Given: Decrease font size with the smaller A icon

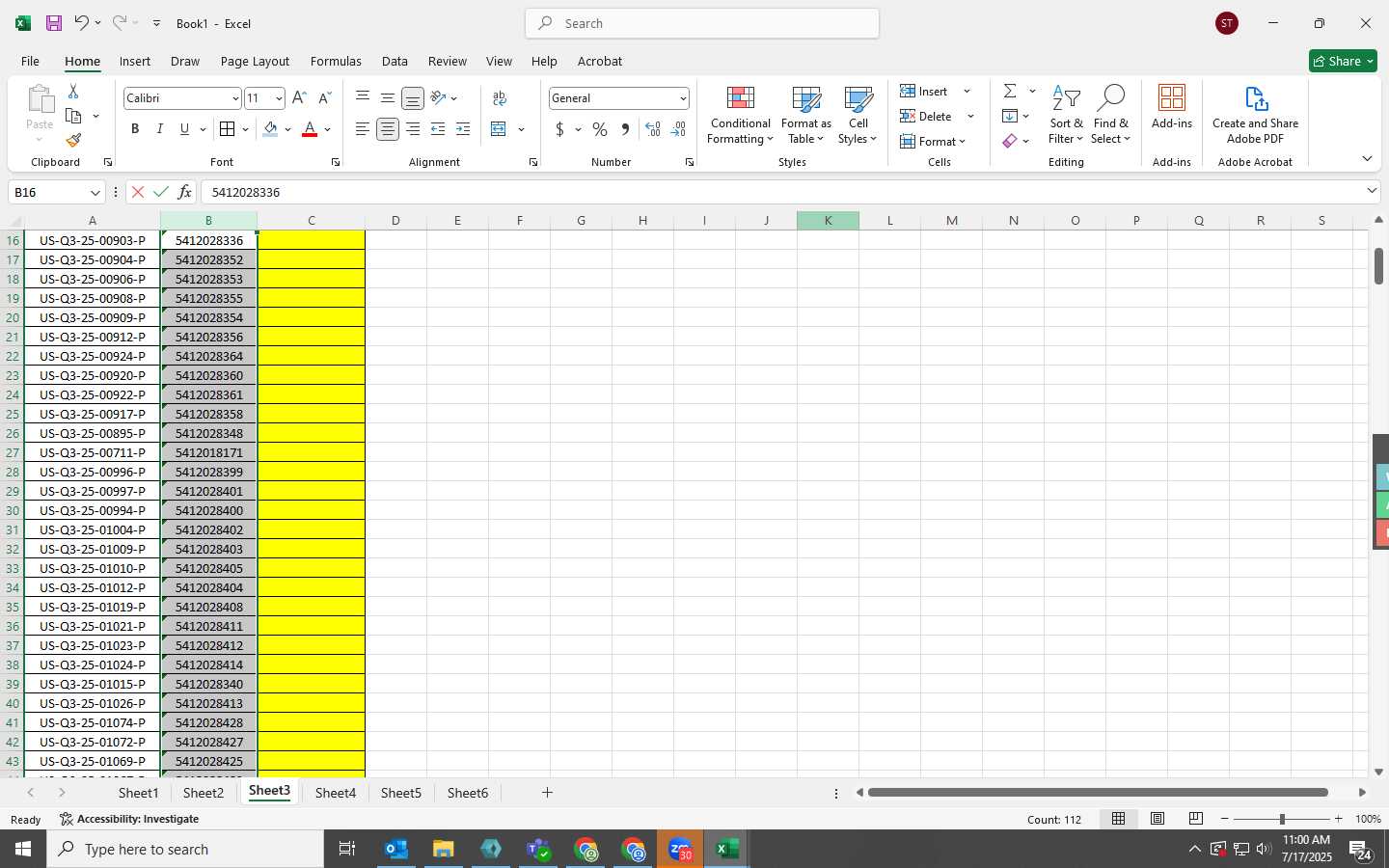Looking at the screenshot, I should pos(324,98).
